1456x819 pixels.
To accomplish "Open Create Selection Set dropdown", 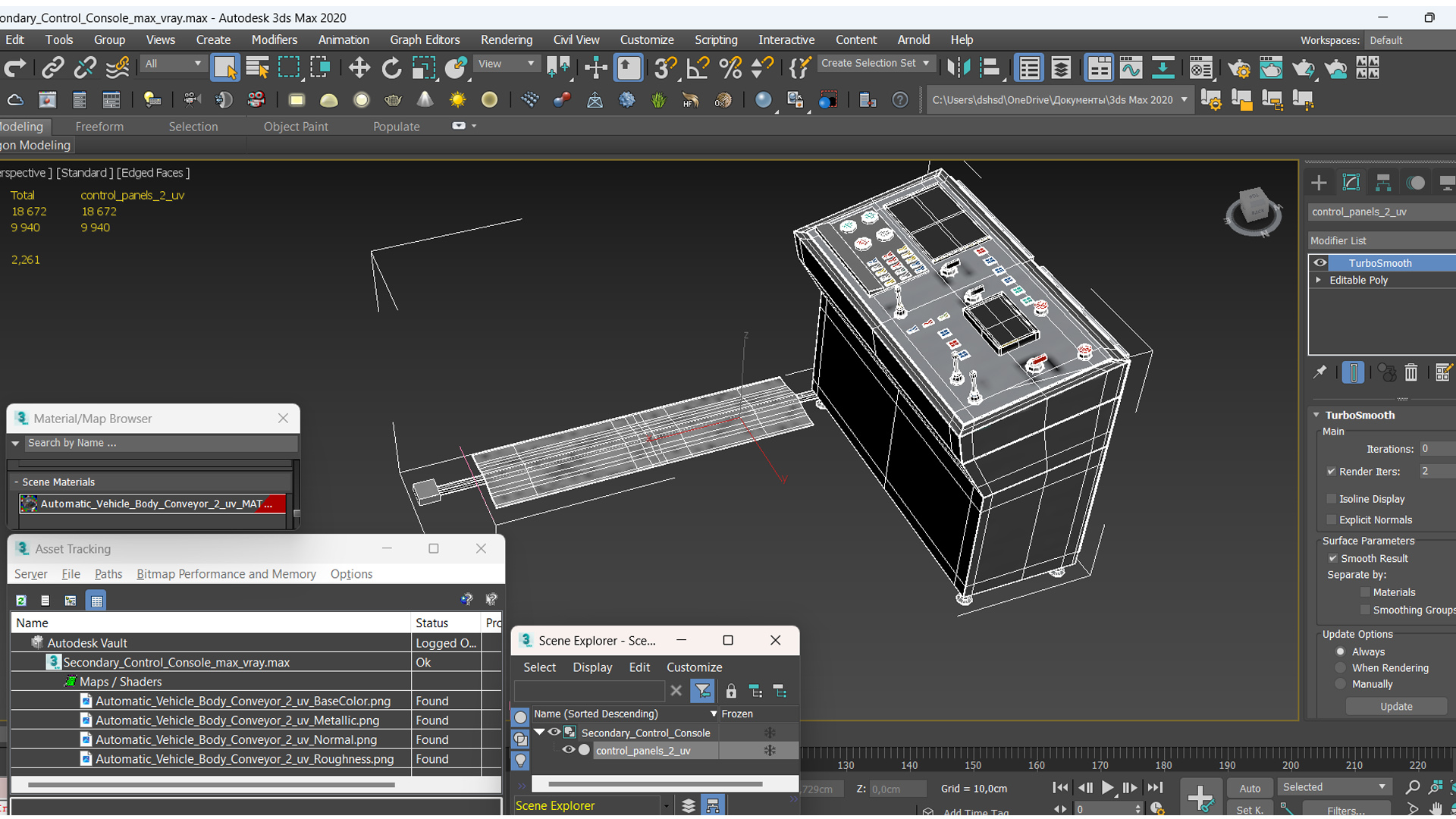I will click(x=875, y=64).
